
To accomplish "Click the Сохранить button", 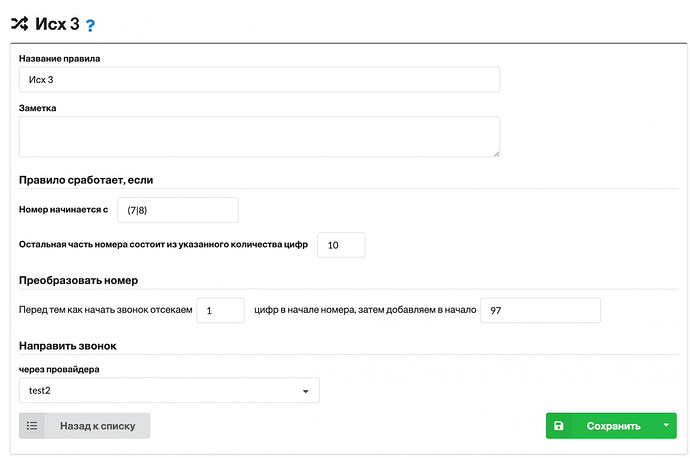I will (x=602, y=425).
